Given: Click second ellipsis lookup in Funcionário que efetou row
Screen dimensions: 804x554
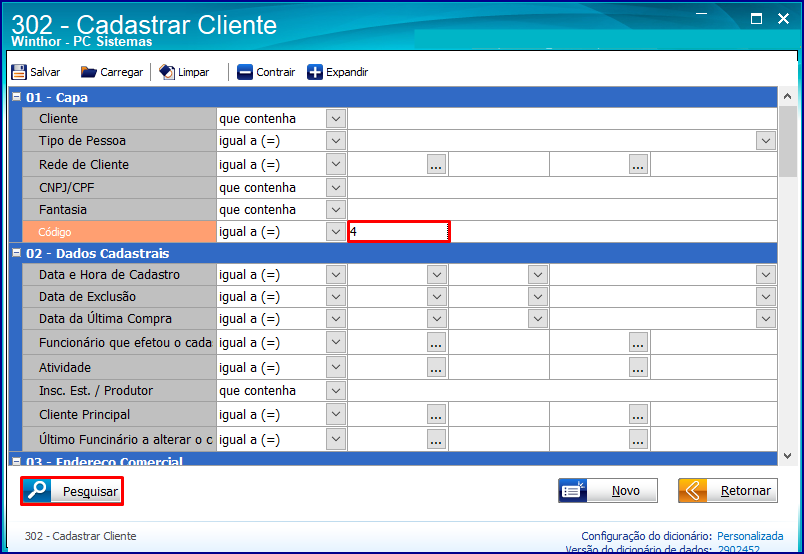Looking at the screenshot, I should [x=638, y=342].
